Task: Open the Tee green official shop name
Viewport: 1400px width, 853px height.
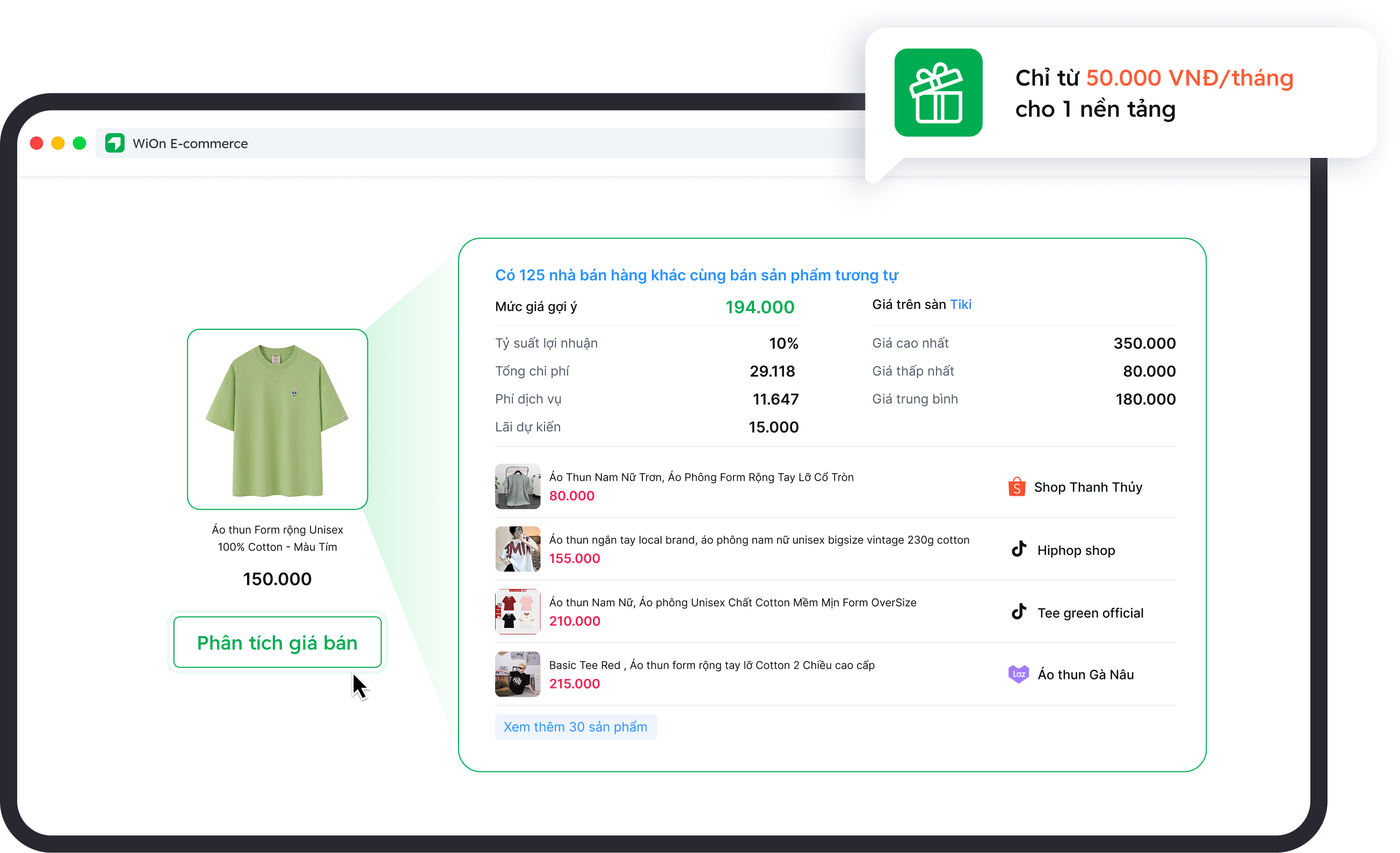Action: [1090, 612]
